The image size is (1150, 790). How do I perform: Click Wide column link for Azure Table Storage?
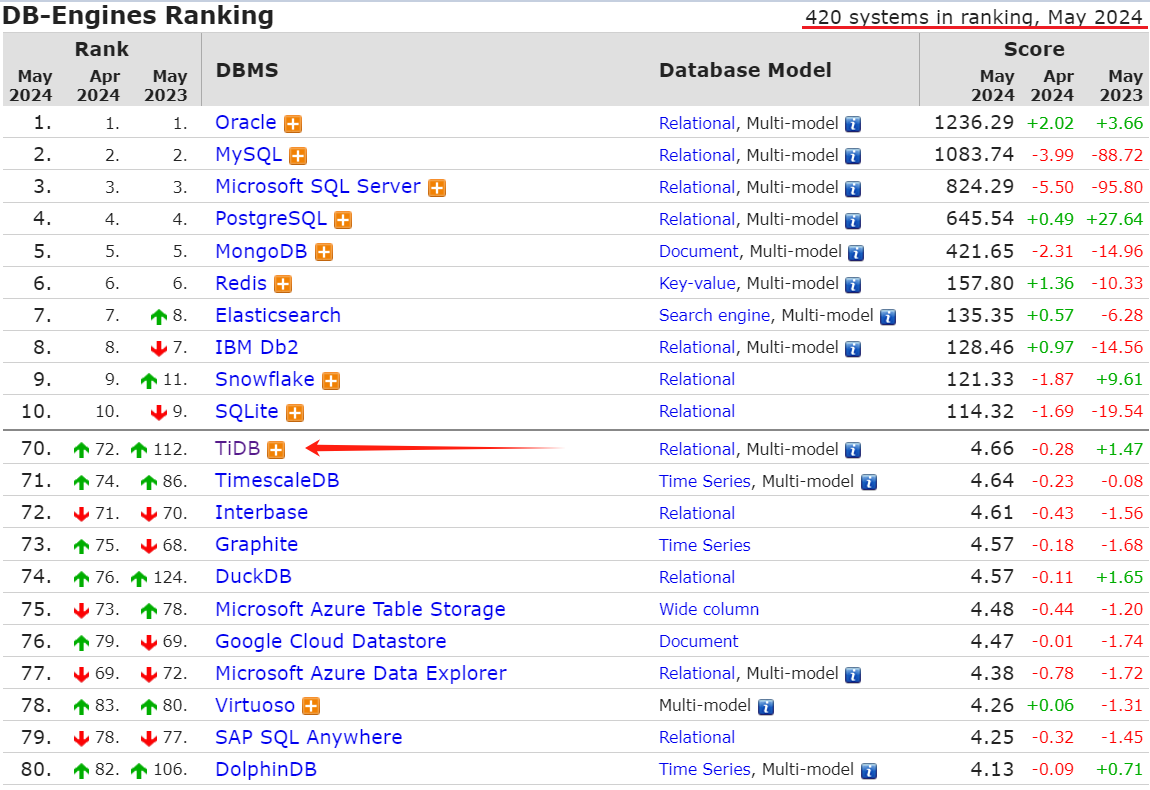[x=709, y=610]
